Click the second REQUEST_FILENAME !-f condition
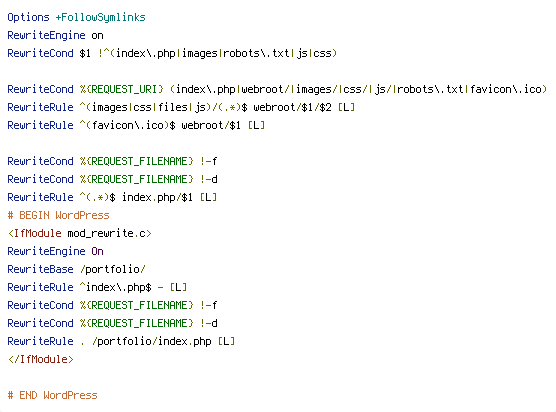Screen dimensions: 556x412 [x=112, y=305]
